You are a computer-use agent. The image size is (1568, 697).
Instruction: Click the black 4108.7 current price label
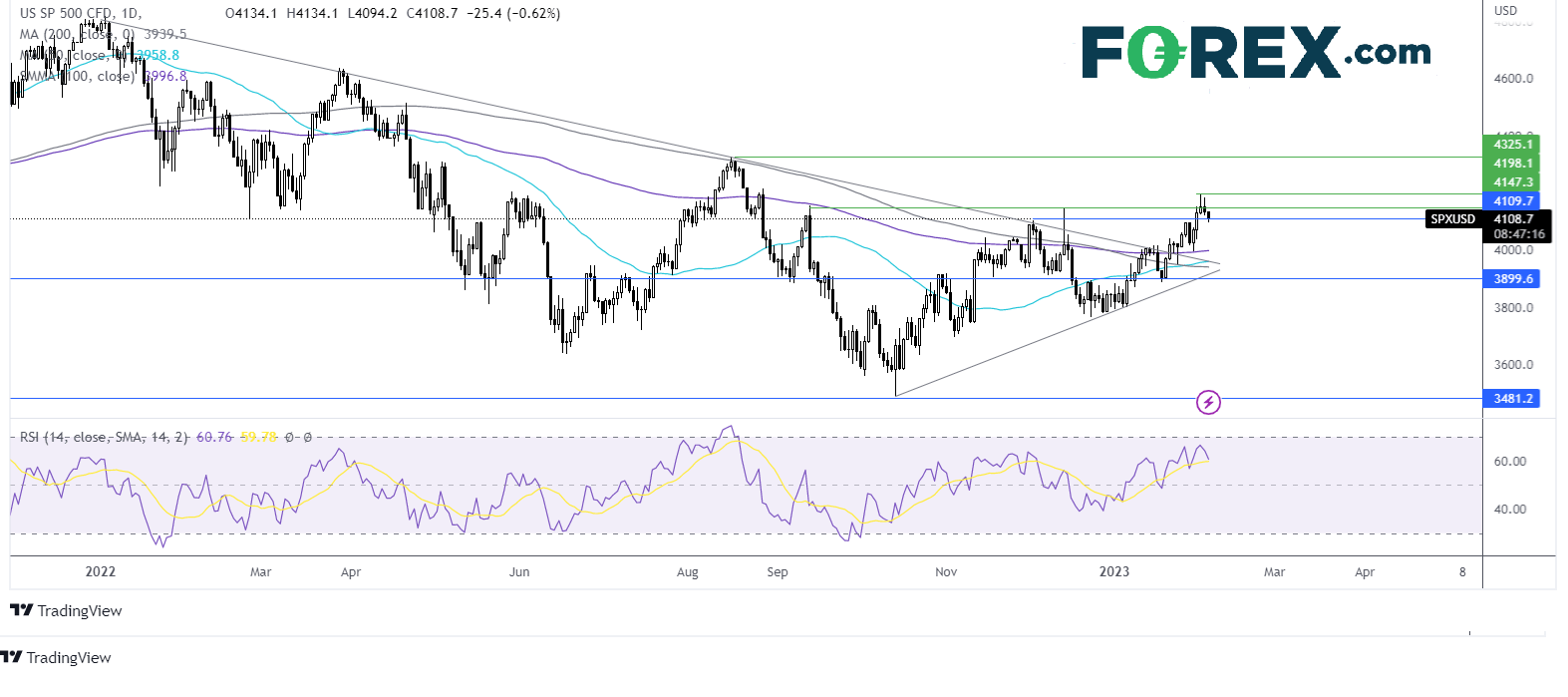click(1513, 218)
